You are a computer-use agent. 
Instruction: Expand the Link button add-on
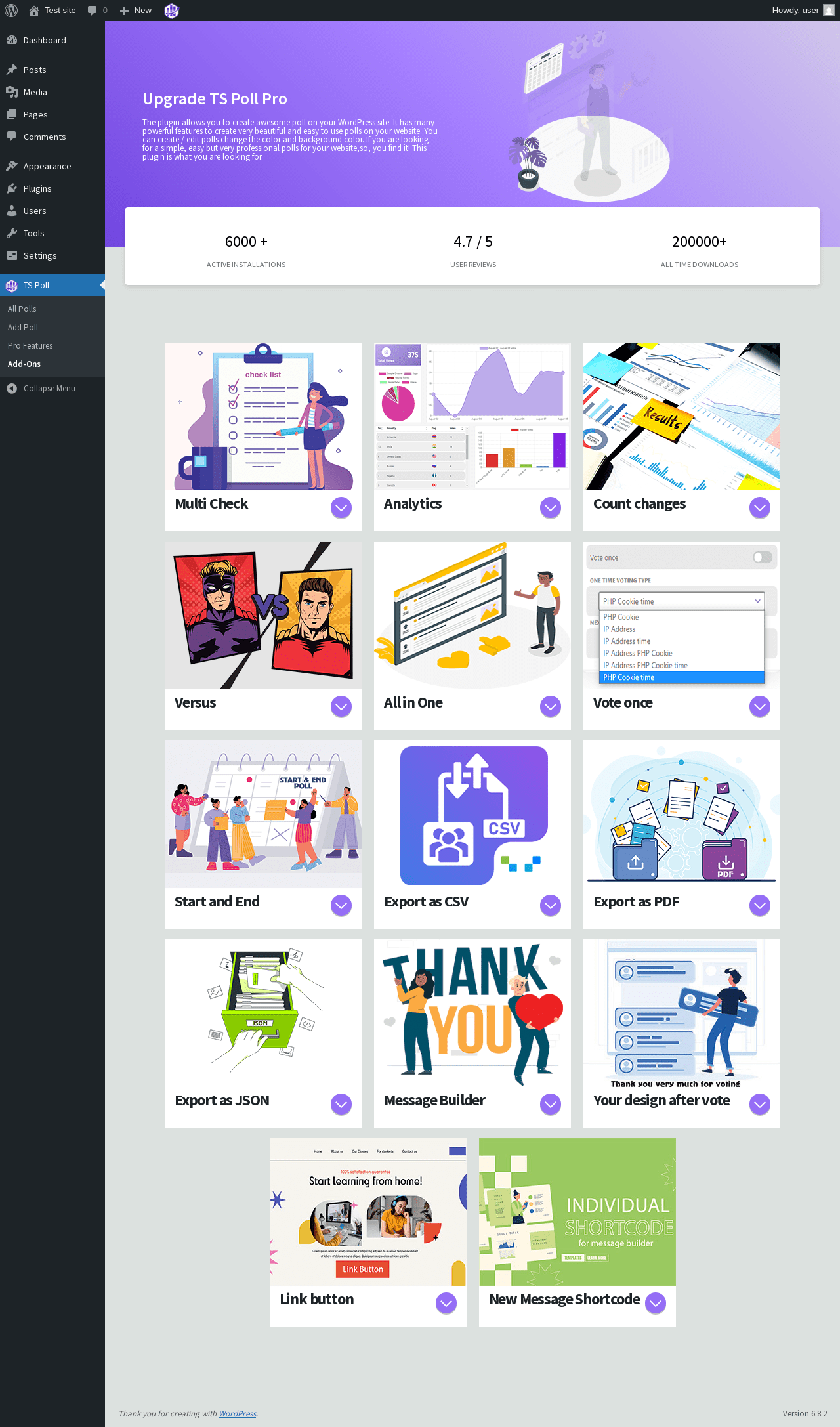446,1303
